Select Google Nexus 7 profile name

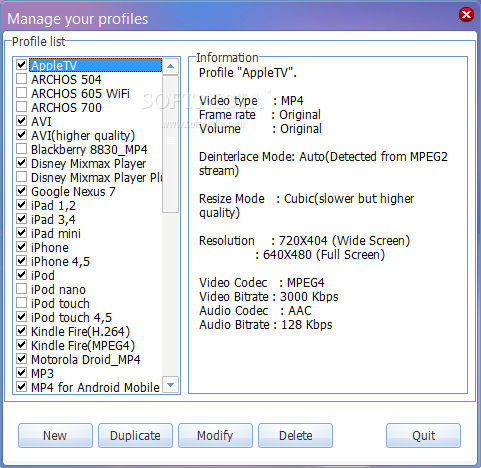[73, 192]
